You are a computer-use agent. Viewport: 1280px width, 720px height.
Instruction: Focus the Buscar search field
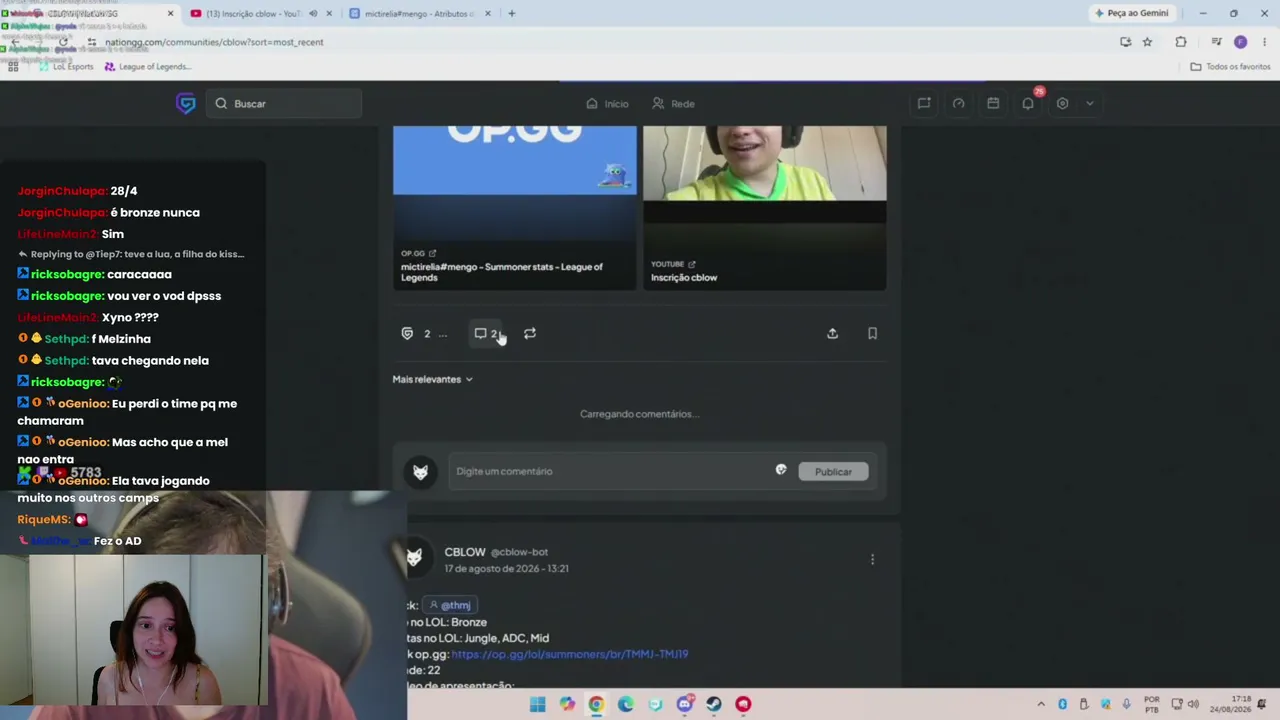[285, 103]
